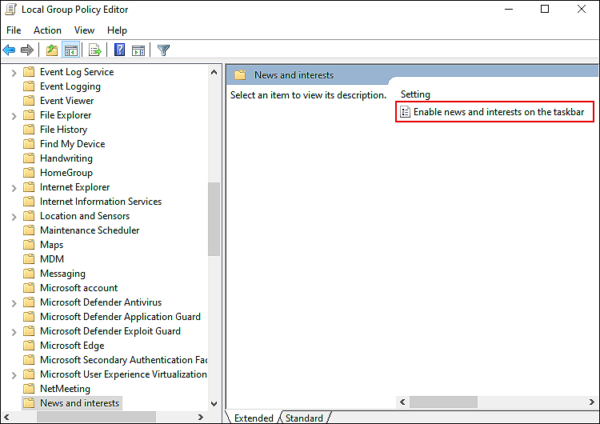Open Help via blue question-mark icon

pos(119,50)
